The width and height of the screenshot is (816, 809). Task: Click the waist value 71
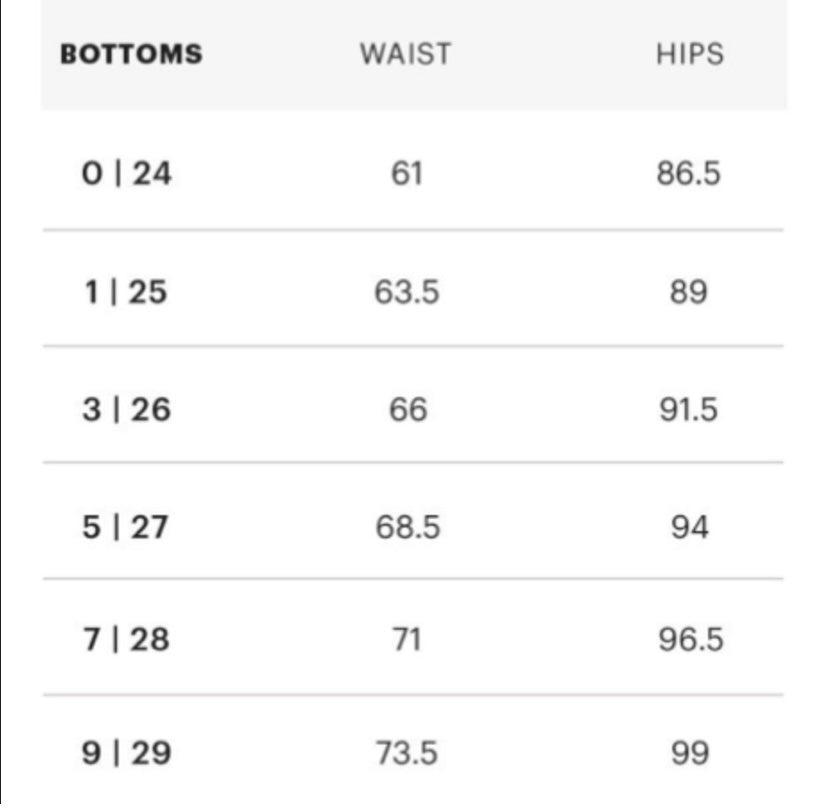(406, 639)
